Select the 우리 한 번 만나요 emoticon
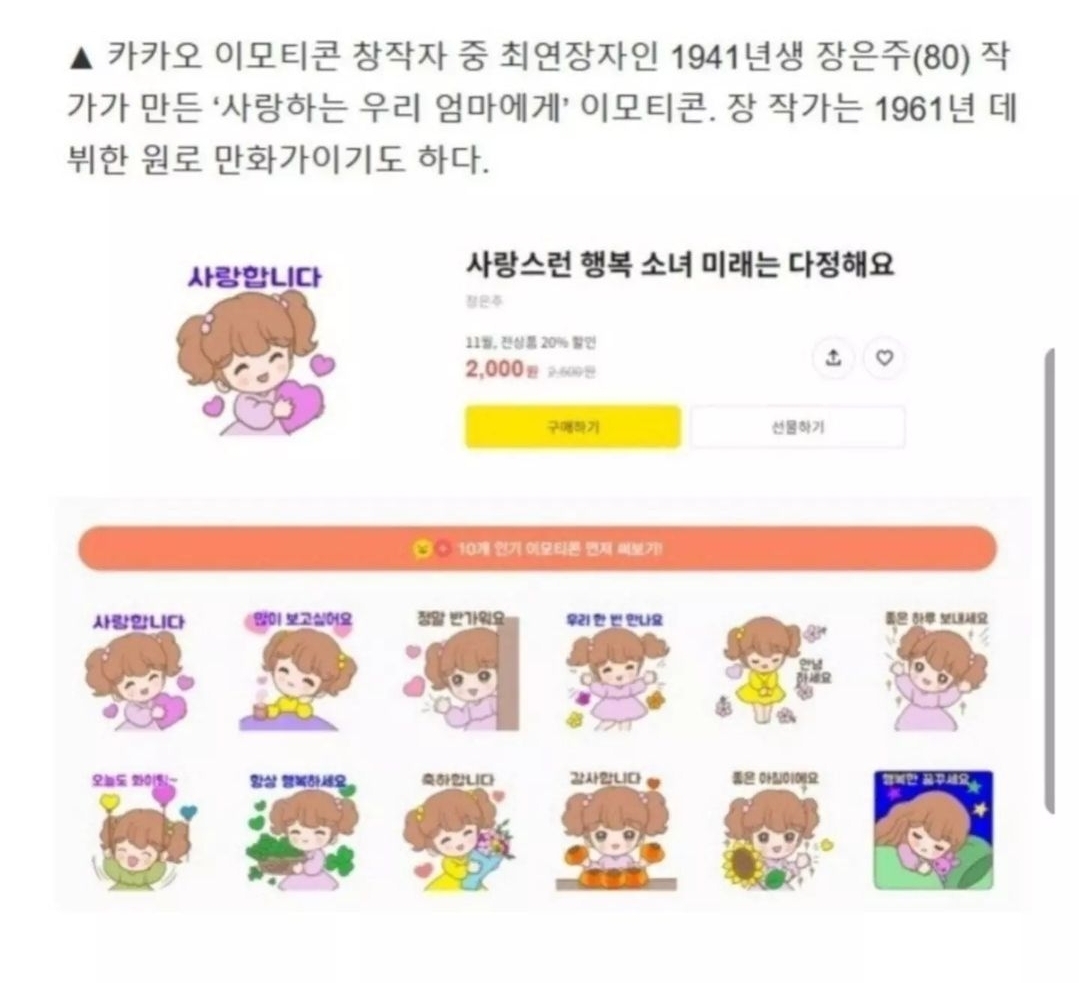1079x983 pixels. point(616,670)
